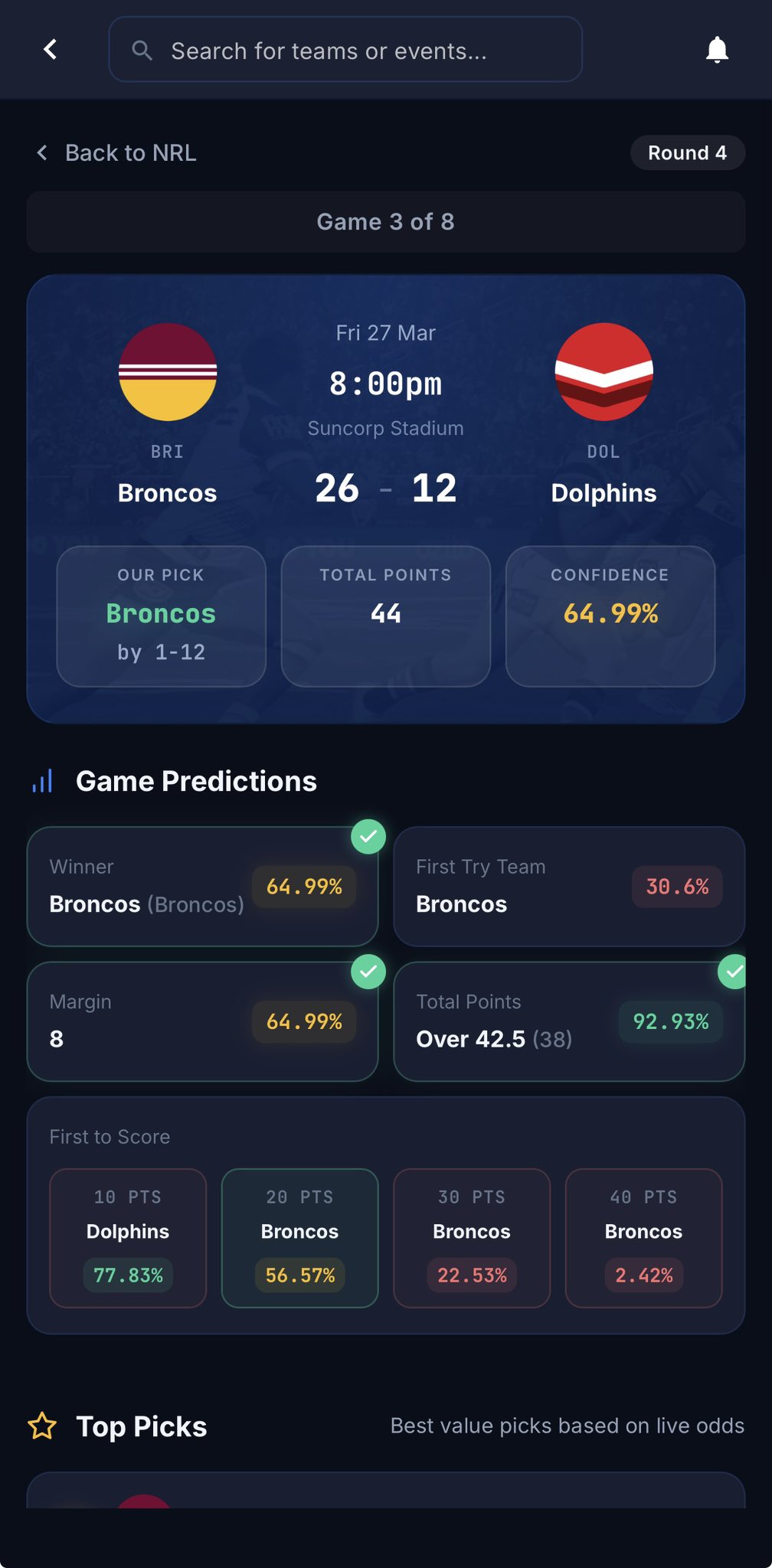
Task: Open the First Try Team prediction card
Action: coord(568,886)
